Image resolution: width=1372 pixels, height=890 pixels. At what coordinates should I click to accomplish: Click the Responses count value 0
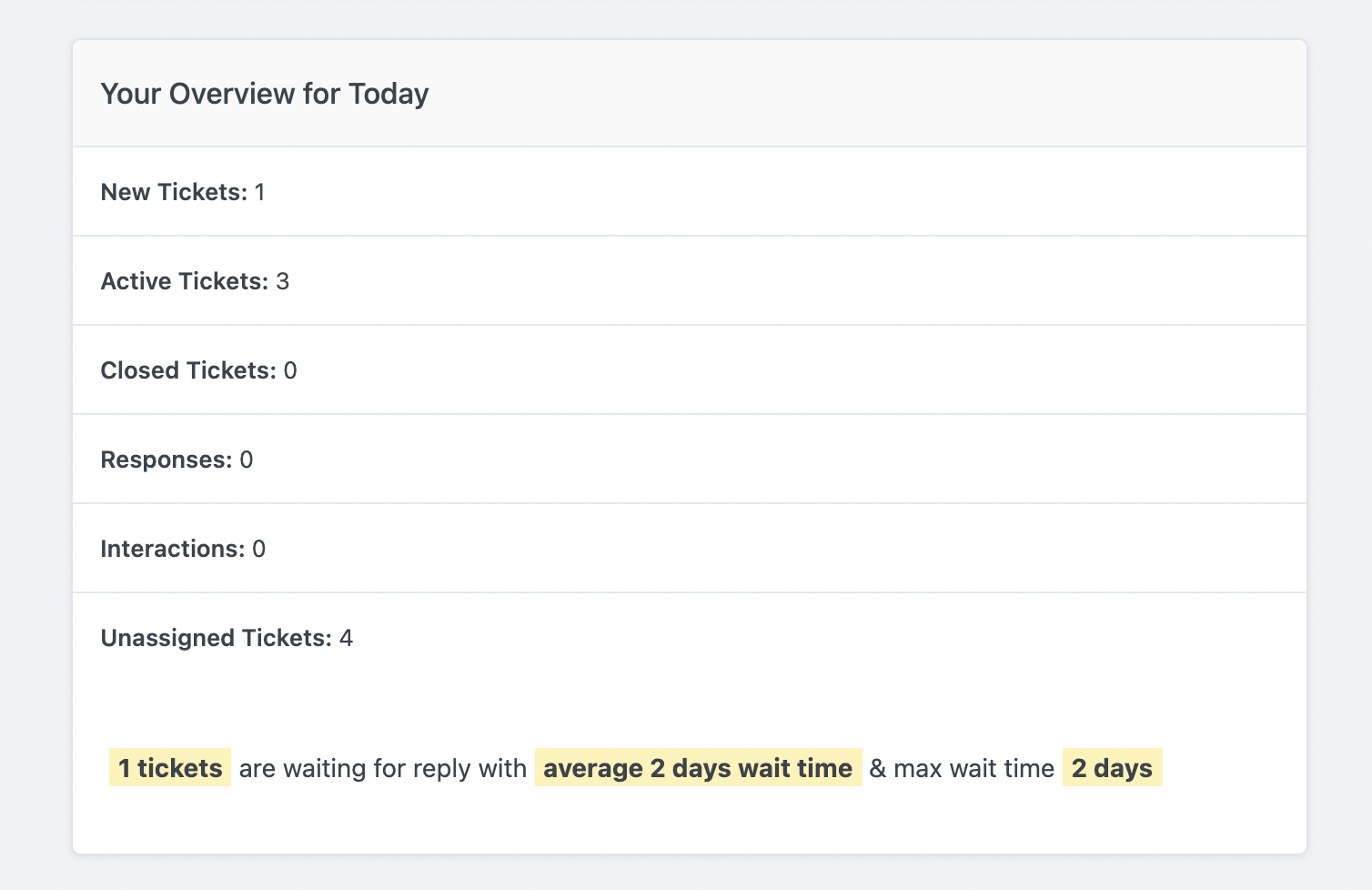247,460
